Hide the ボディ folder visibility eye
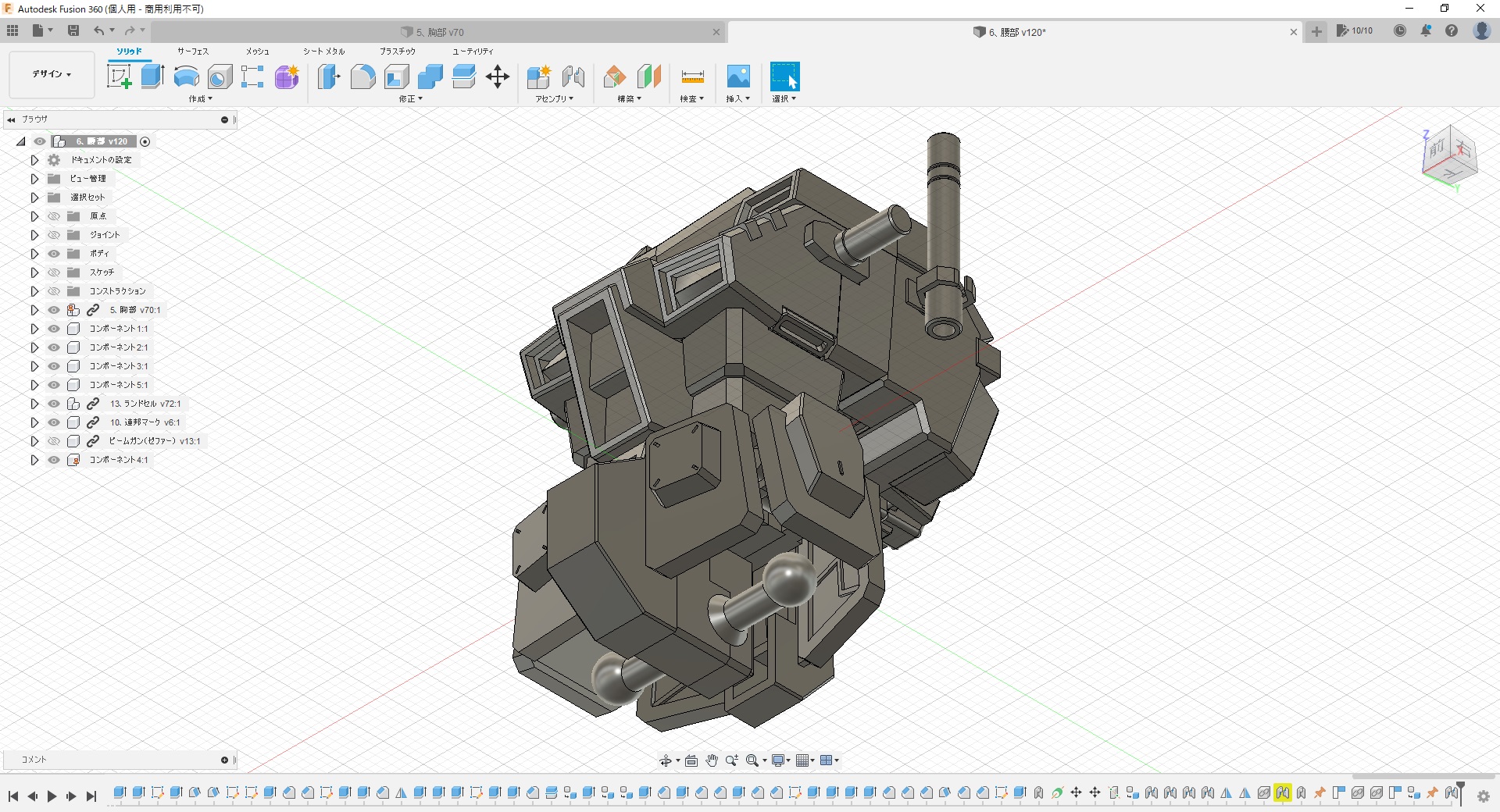The width and height of the screenshot is (1500, 812). 54,254
